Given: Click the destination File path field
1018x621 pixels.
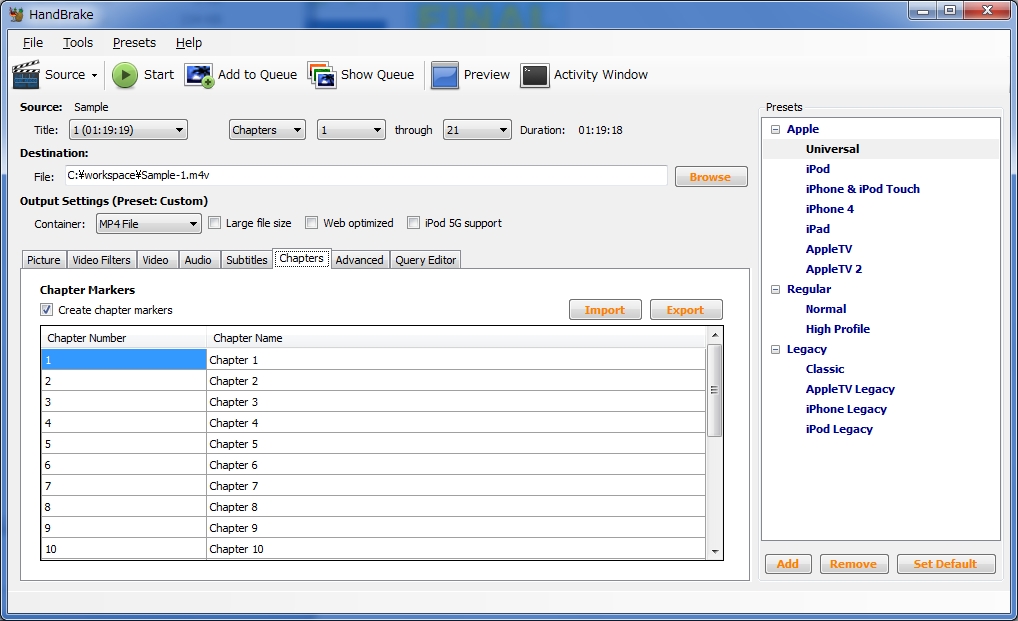Looking at the screenshot, I should (x=366, y=175).
